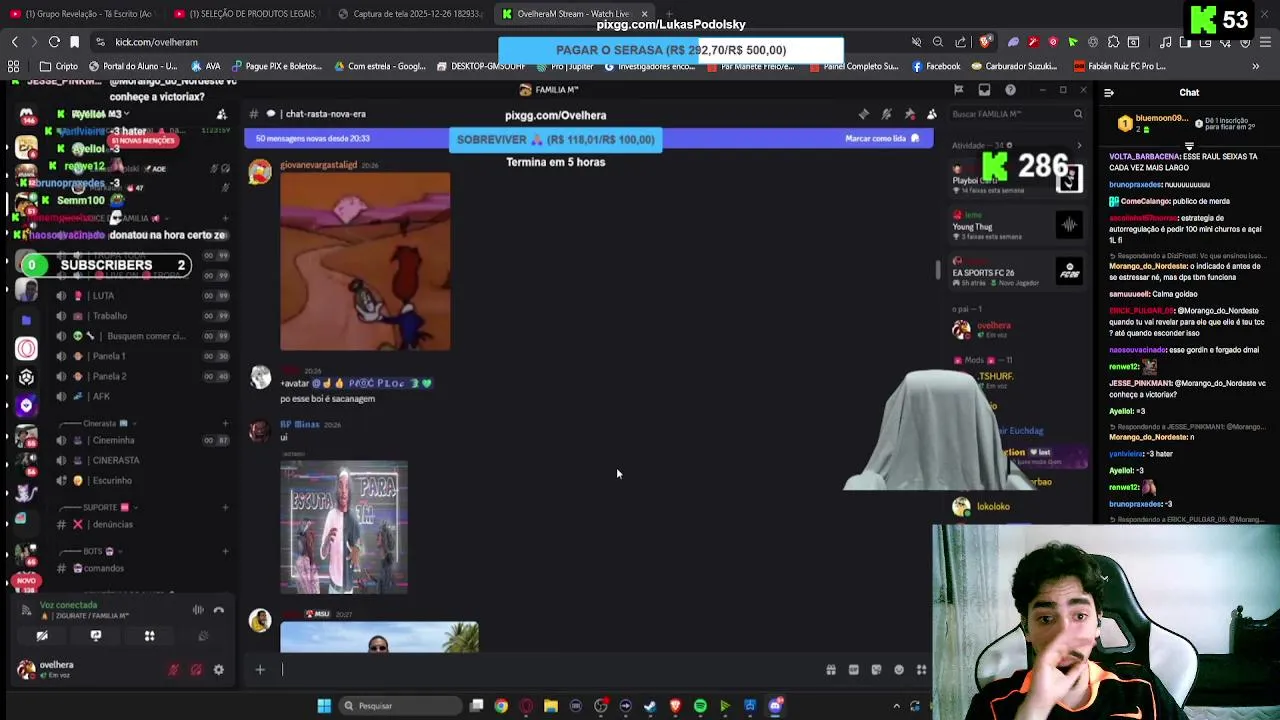The width and height of the screenshot is (1280, 720).
Task: Open Cripto bookmark folder
Action: click(59, 66)
